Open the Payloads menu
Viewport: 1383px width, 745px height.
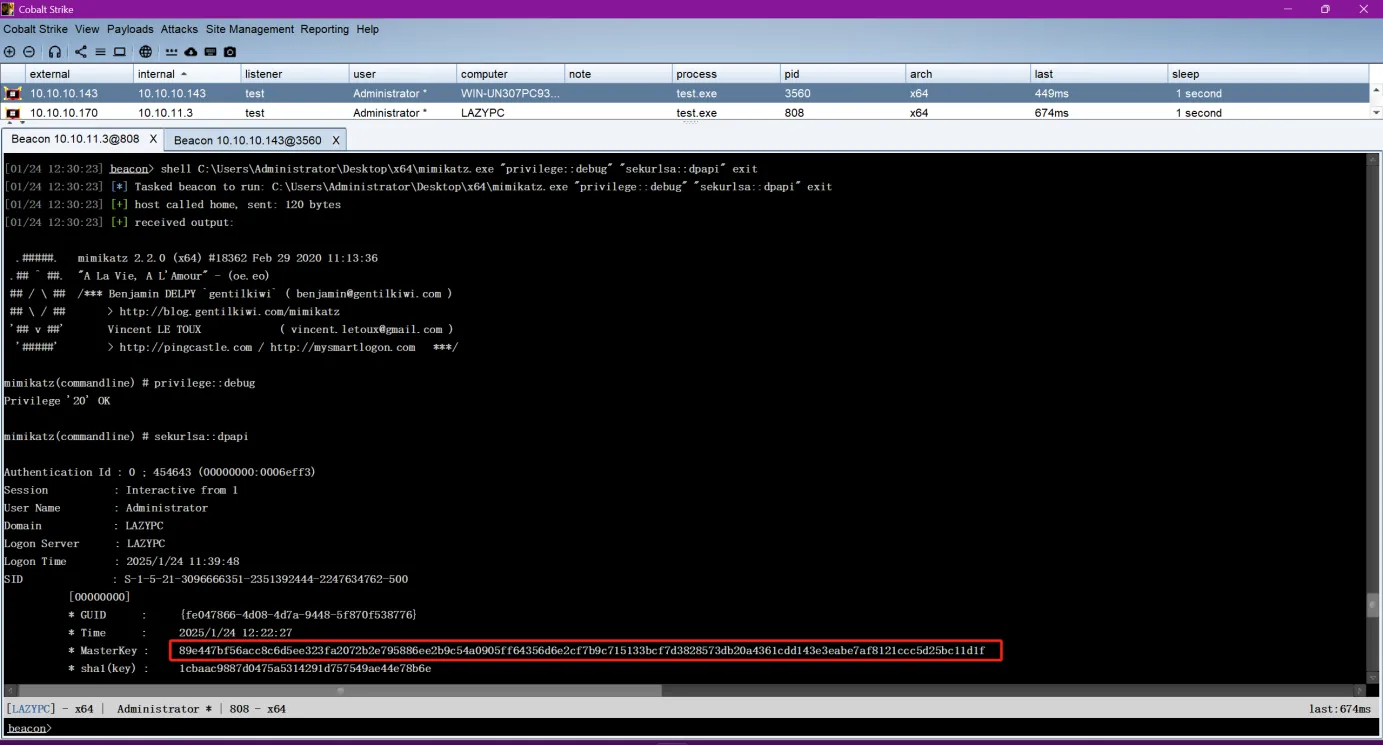tap(131, 29)
